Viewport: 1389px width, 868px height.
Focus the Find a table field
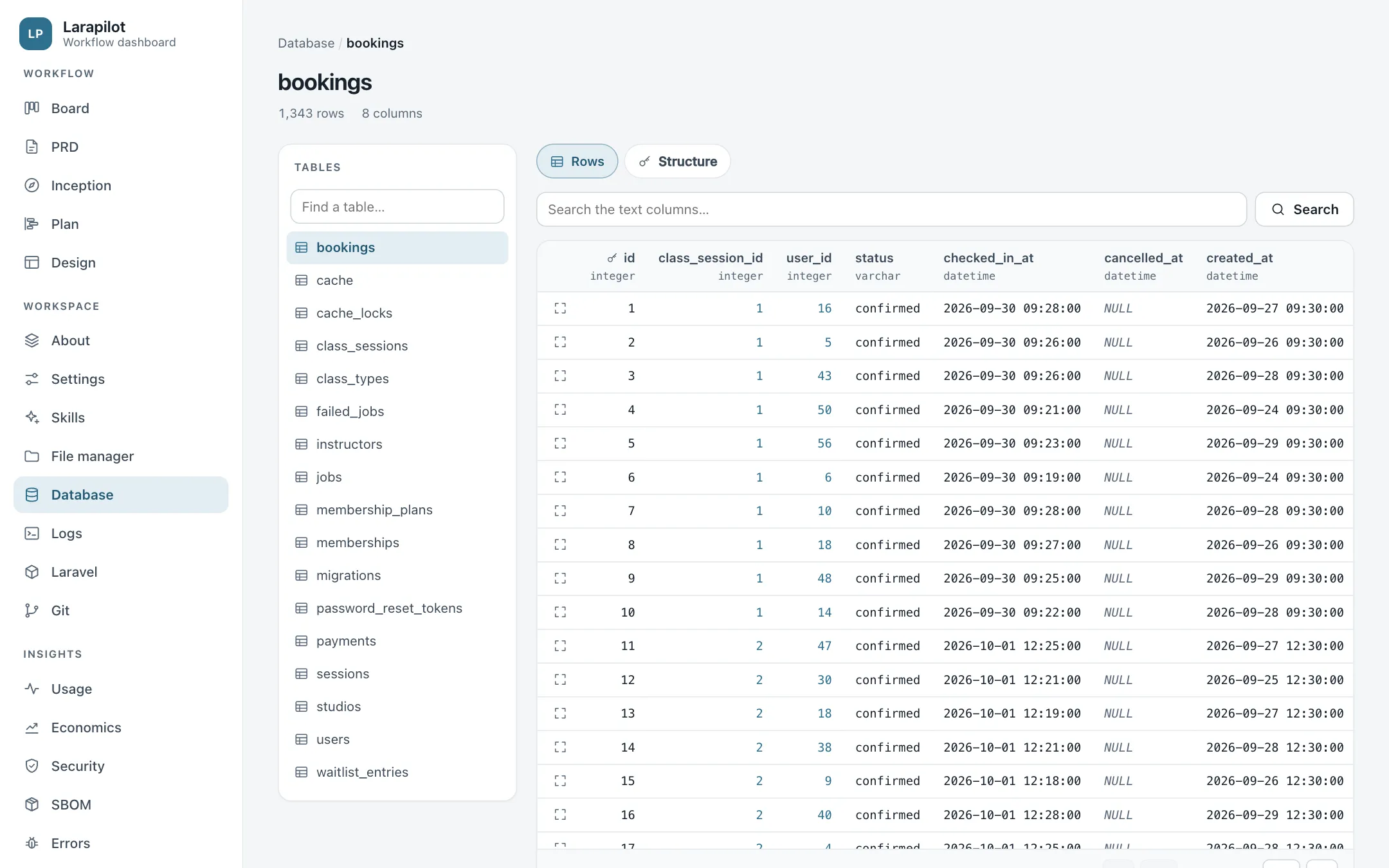pyautogui.click(x=397, y=206)
